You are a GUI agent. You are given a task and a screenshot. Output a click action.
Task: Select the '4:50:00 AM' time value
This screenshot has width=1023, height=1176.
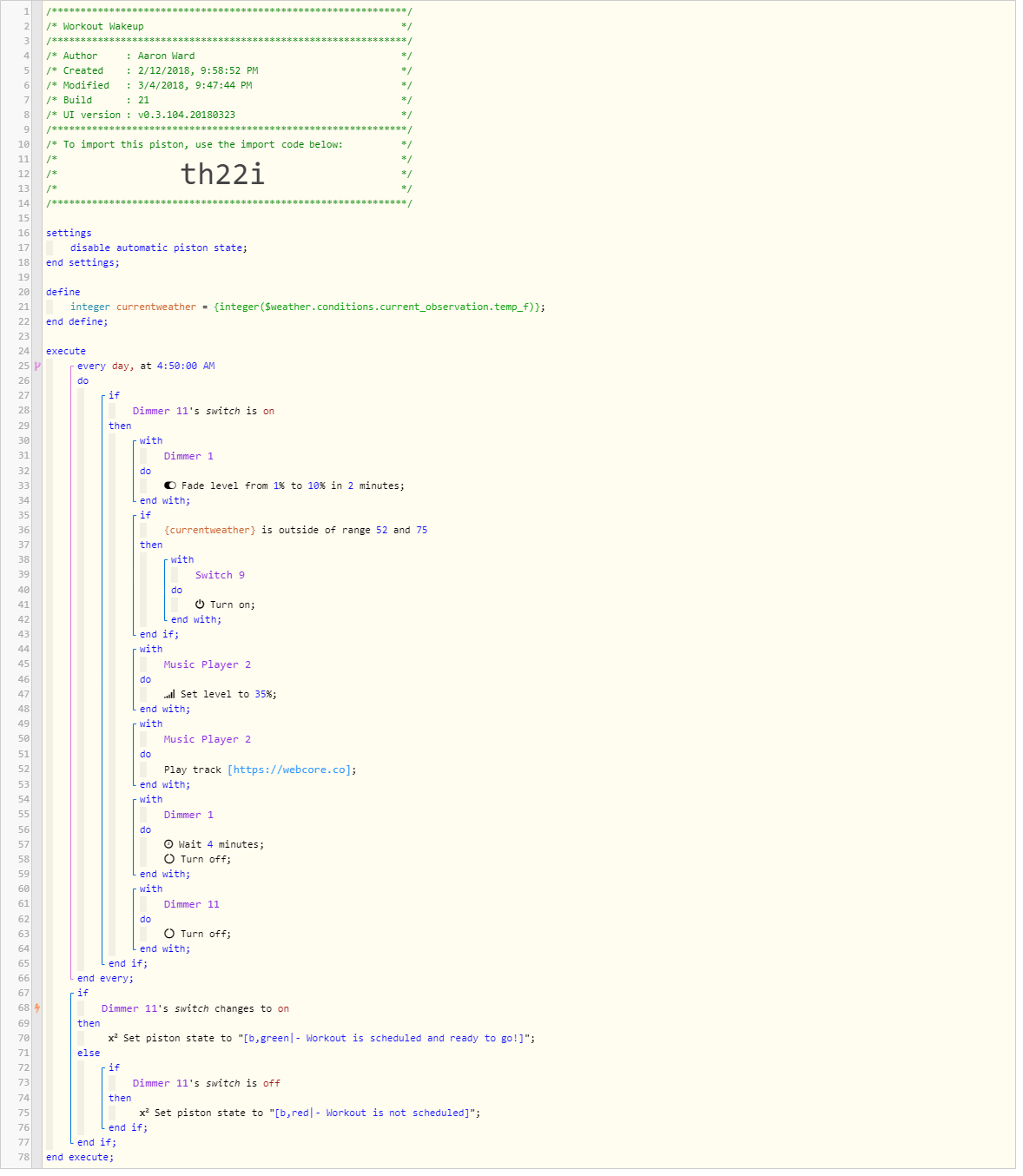[x=186, y=366]
